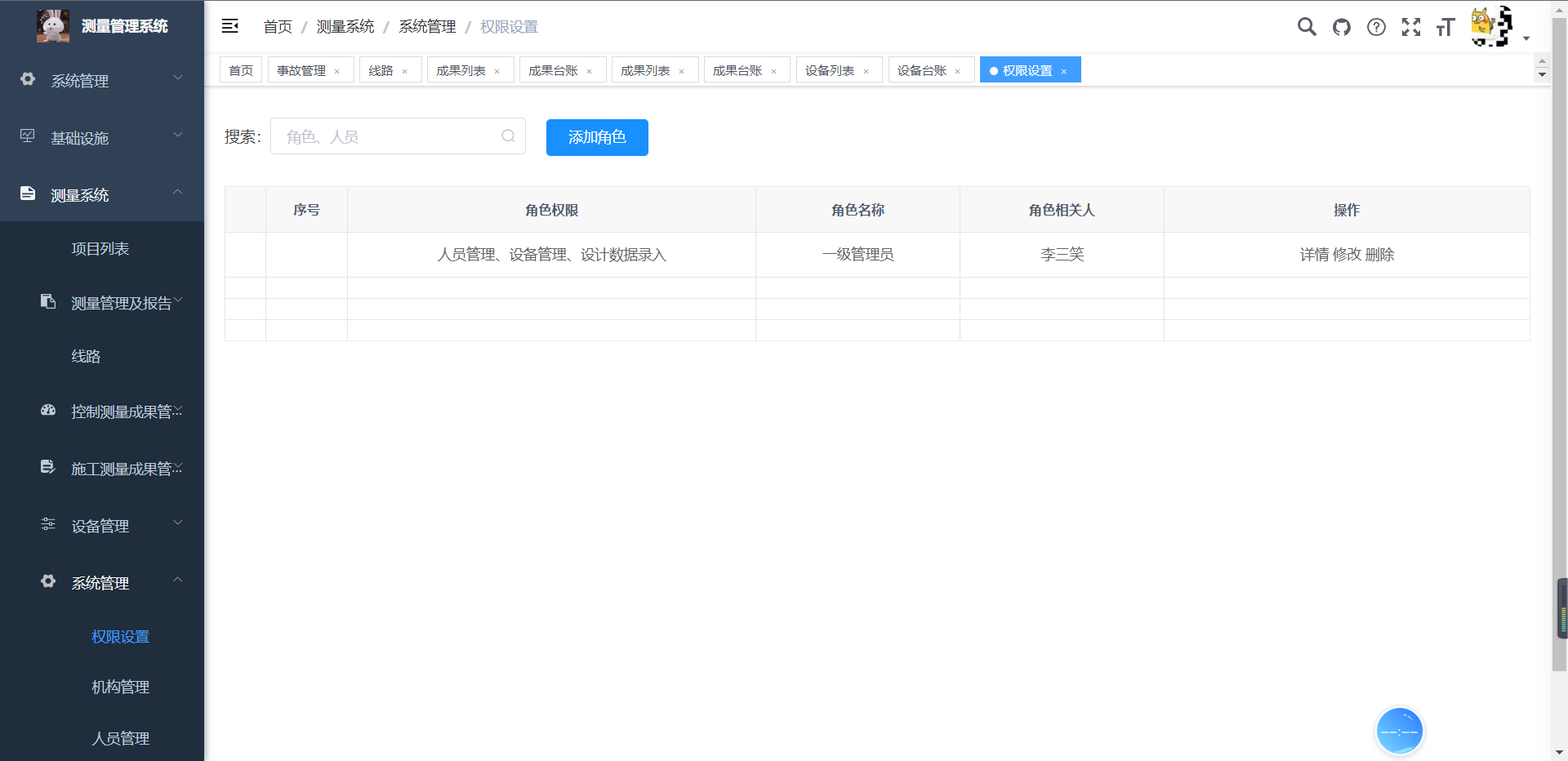The width and height of the screenshot is (1568, 761).
Task: Open 项目列表 in sidebar
Action: 100,249
